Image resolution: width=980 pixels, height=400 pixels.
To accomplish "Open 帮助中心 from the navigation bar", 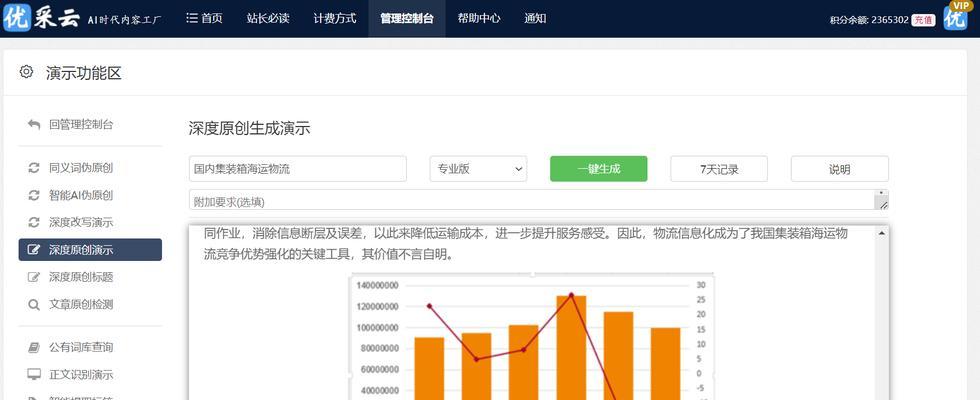I will (x=479, y=18).
